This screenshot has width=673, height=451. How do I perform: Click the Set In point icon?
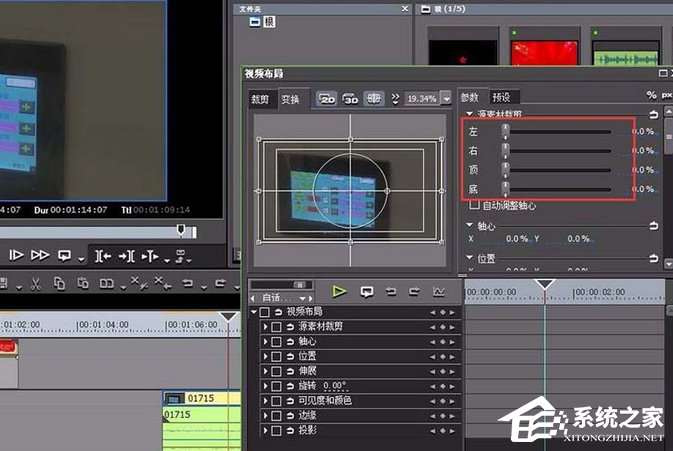[x=103, y=255]
